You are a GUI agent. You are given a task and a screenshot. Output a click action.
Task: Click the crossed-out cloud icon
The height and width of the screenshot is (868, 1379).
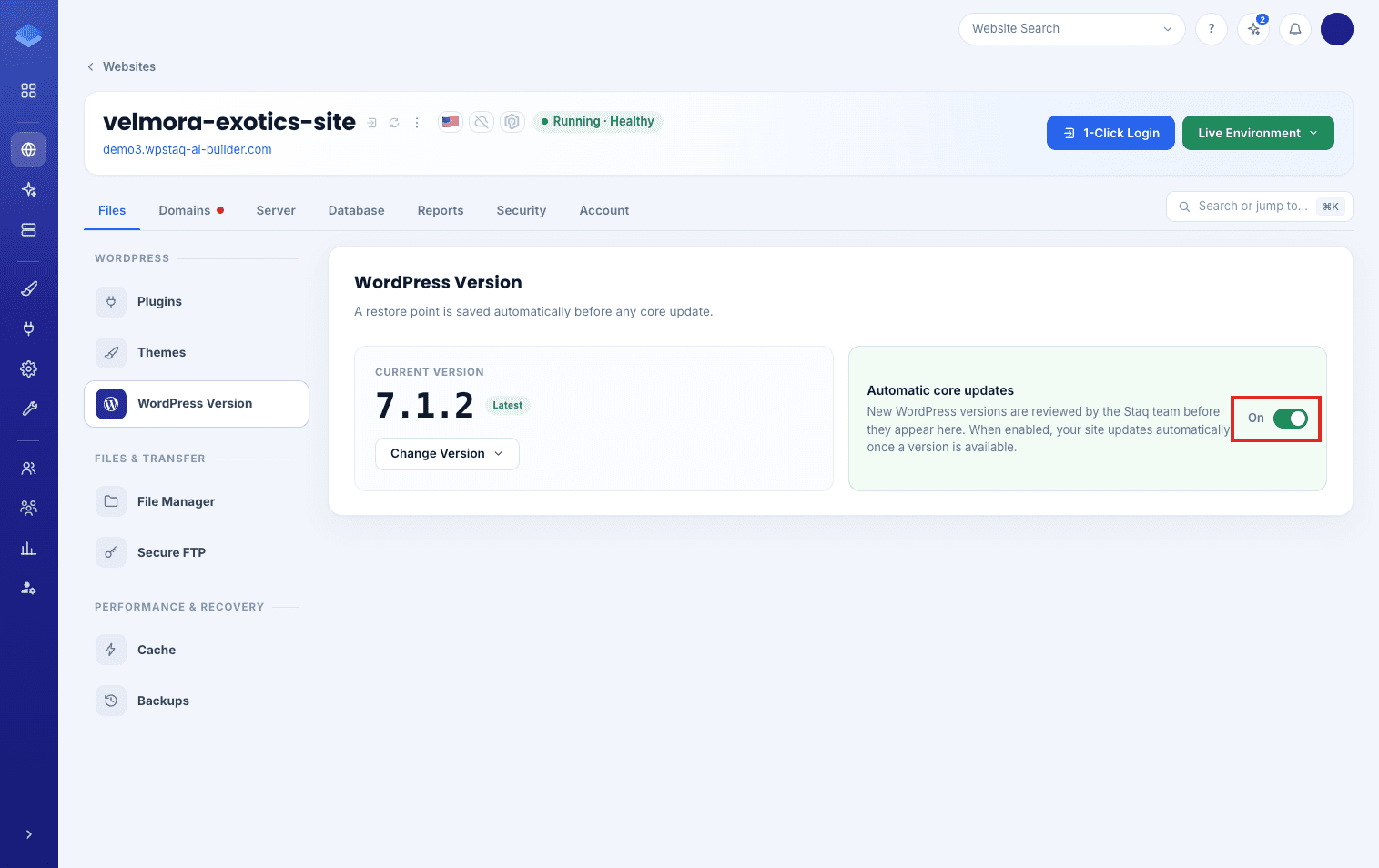[x=482, y=121]
